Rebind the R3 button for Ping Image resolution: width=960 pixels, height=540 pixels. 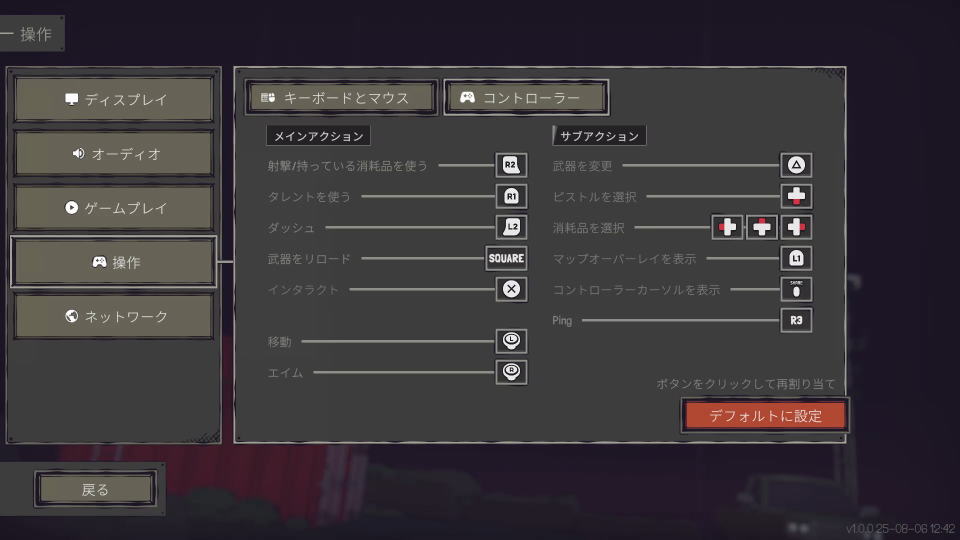(x=797, y=320)
